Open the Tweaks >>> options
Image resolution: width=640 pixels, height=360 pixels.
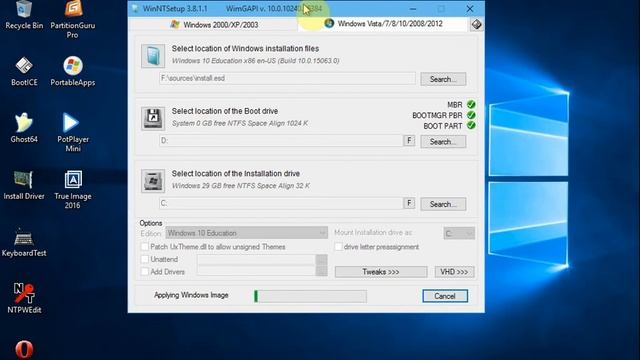(381, 272)
